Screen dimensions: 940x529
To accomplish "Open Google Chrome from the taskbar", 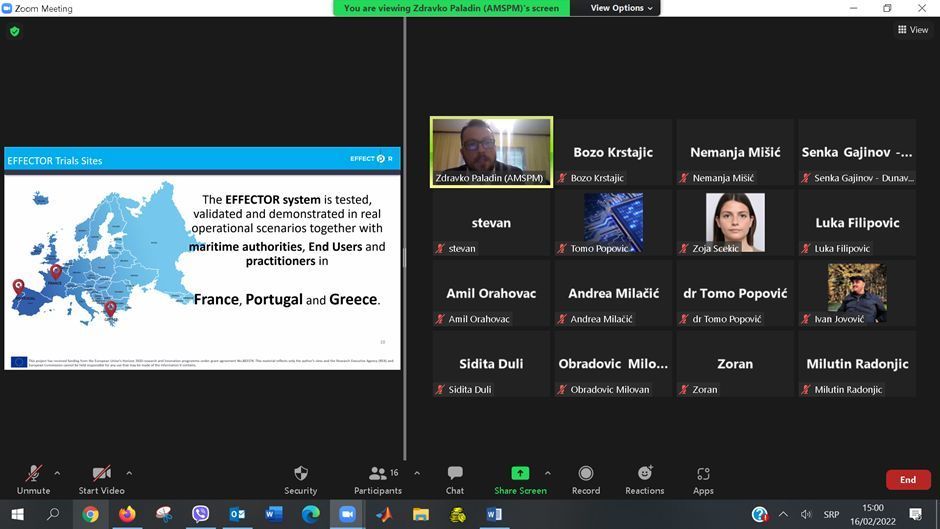I will tap(91, 514).
